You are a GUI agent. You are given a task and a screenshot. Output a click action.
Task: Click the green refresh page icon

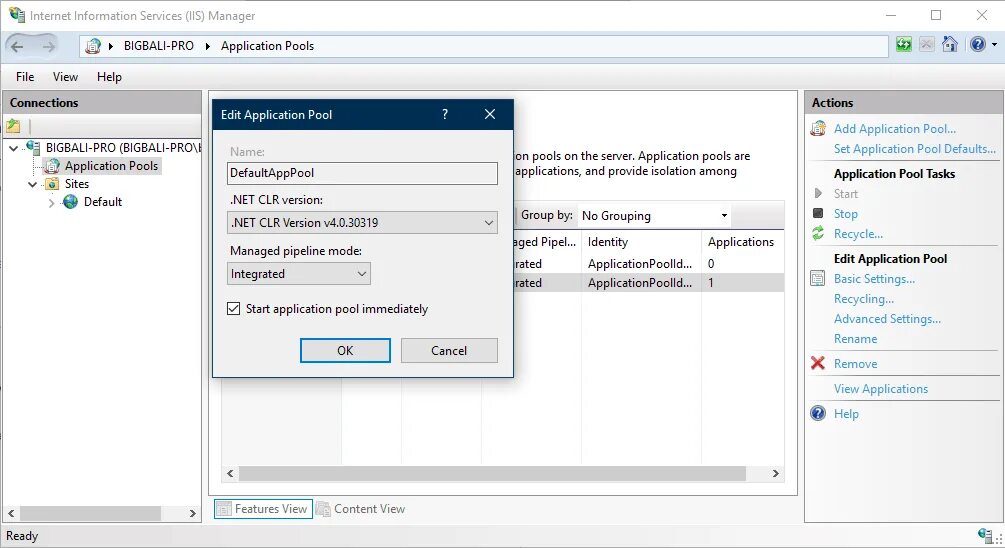[904, 45]
